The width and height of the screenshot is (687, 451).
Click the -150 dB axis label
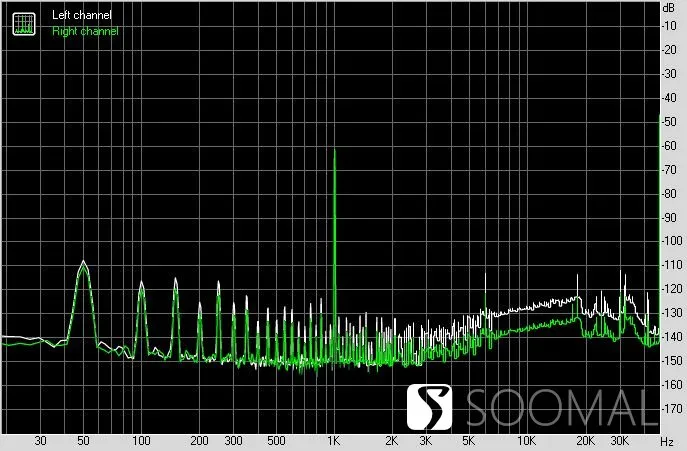click(672, 361)
